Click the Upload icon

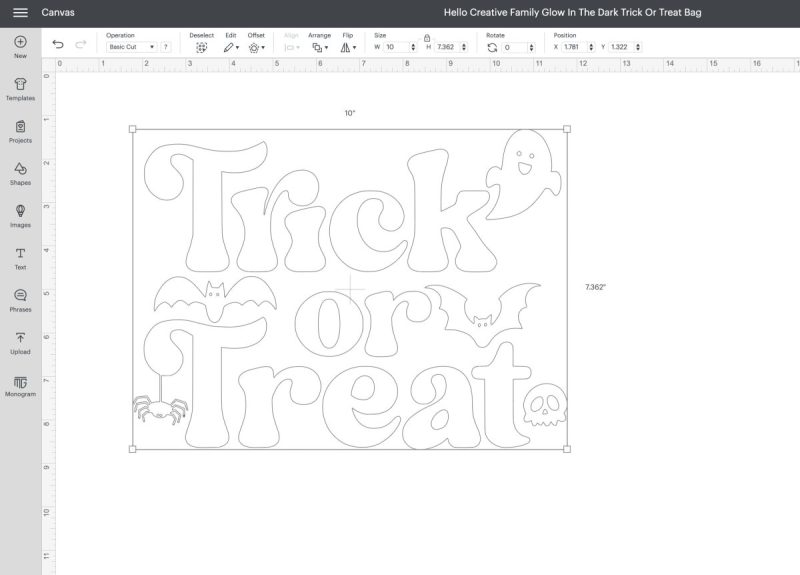[x=20, y=343]
